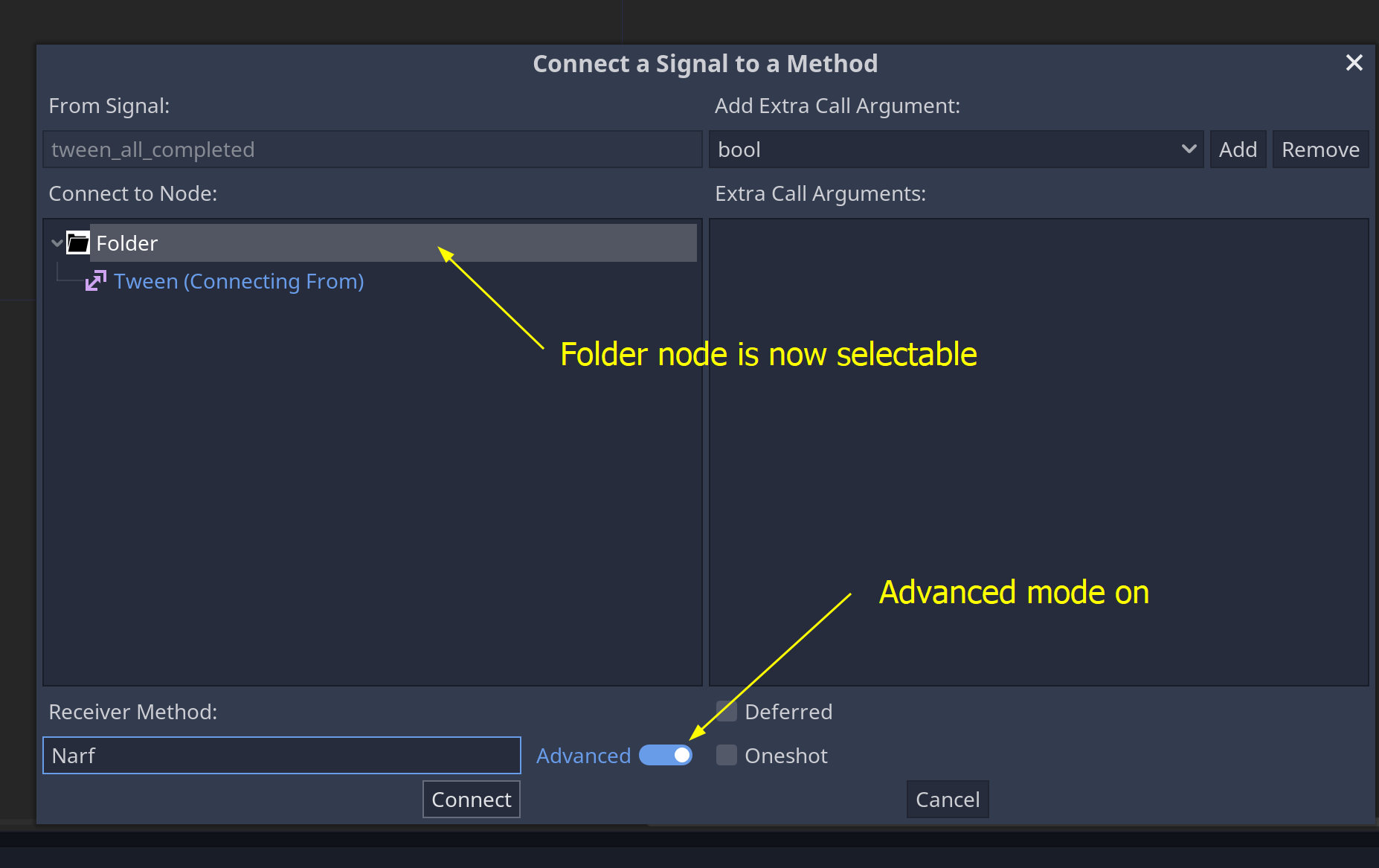Click the Narf receiver method field
The height and width of the screenshot is (868, 1379).
click(281, 755)
